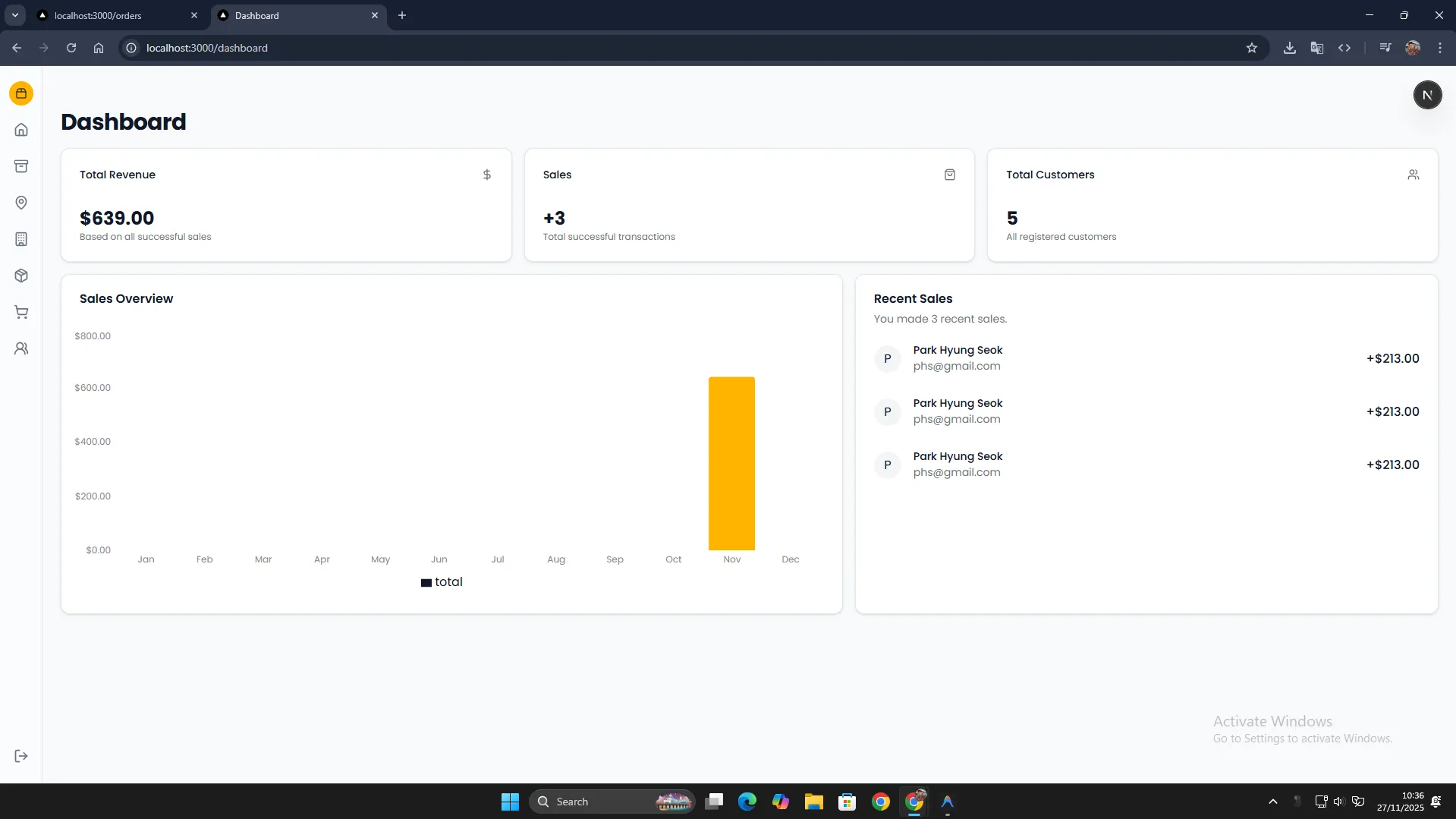
Task: Open the package cube icon in sidebar
Action: point(21,276)
